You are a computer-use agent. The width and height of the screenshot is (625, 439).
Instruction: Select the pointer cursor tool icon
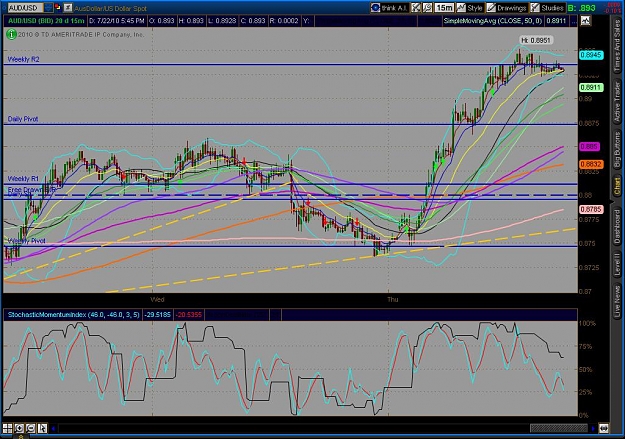click(42, 428)
